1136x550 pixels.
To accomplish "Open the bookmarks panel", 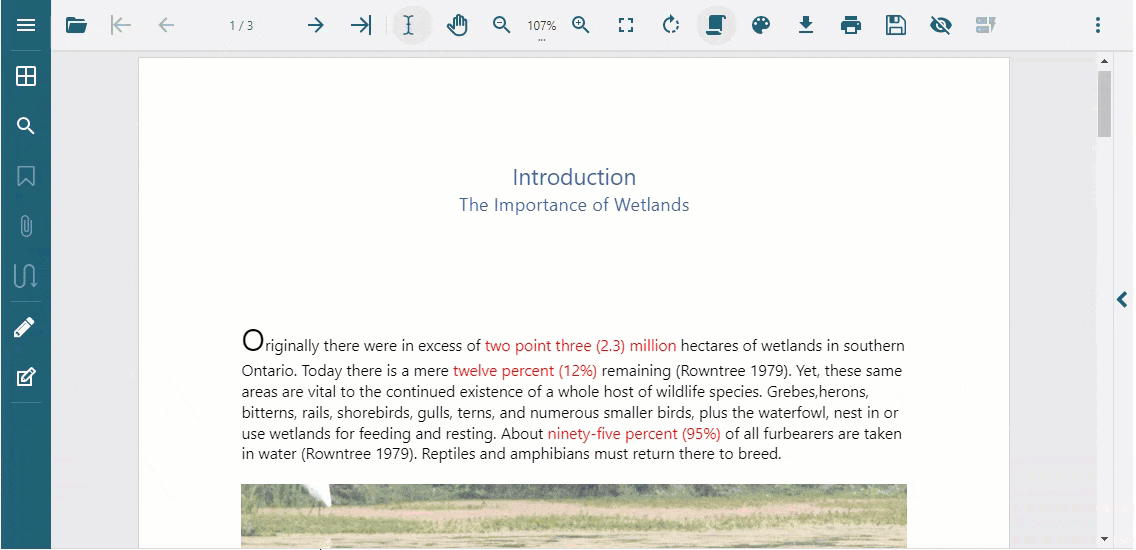I will point(26,176).
